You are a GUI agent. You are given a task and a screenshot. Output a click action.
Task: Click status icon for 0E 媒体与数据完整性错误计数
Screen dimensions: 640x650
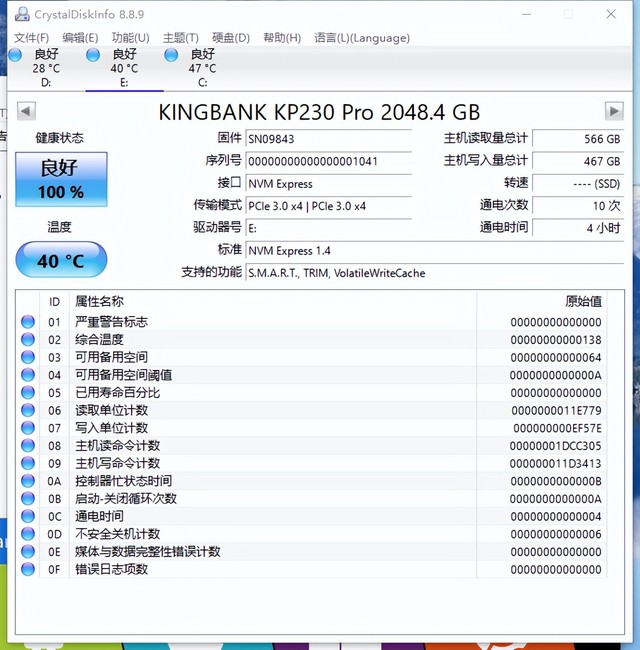28,551
